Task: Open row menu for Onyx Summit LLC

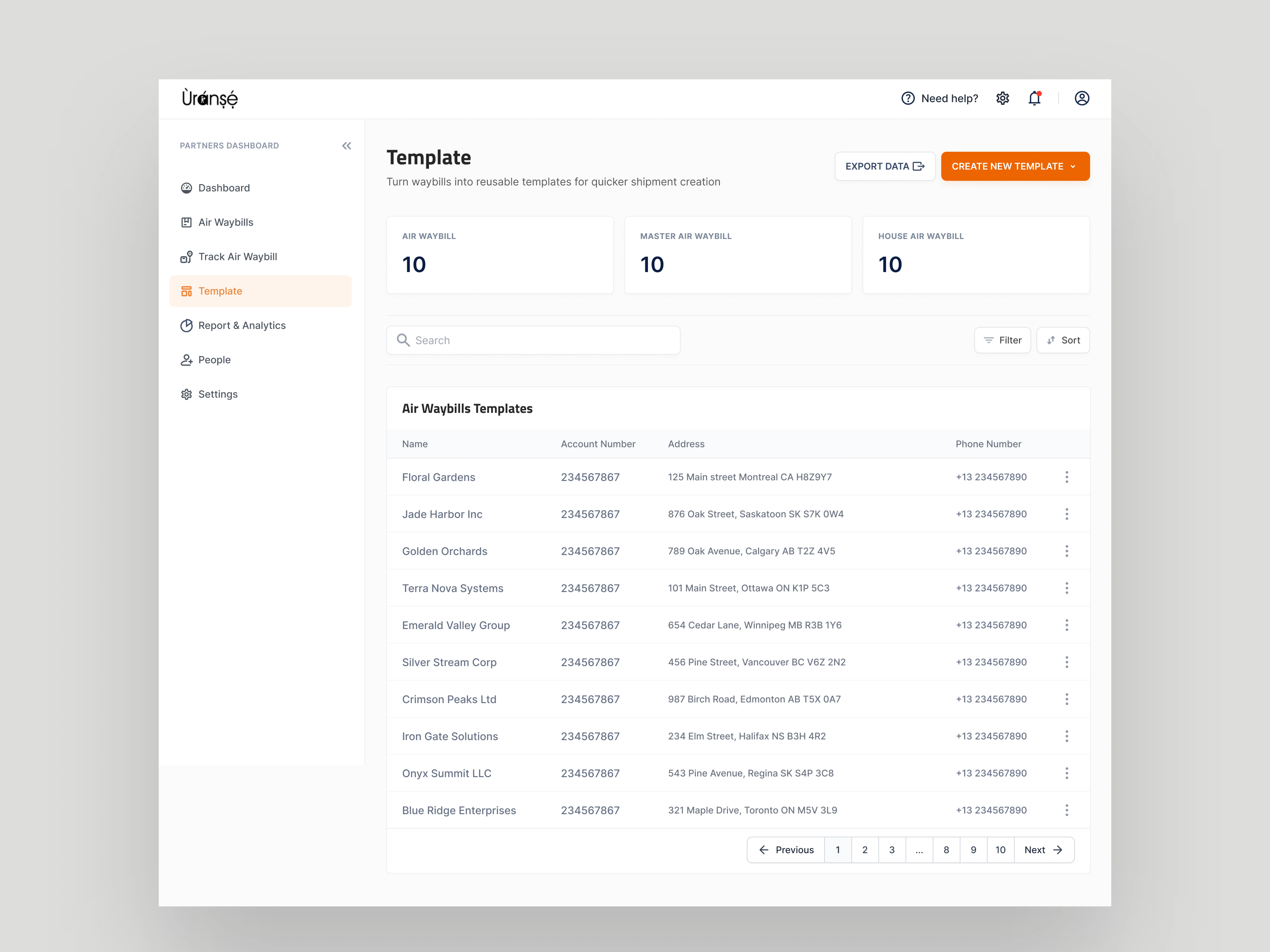Action: (1067, 773)
